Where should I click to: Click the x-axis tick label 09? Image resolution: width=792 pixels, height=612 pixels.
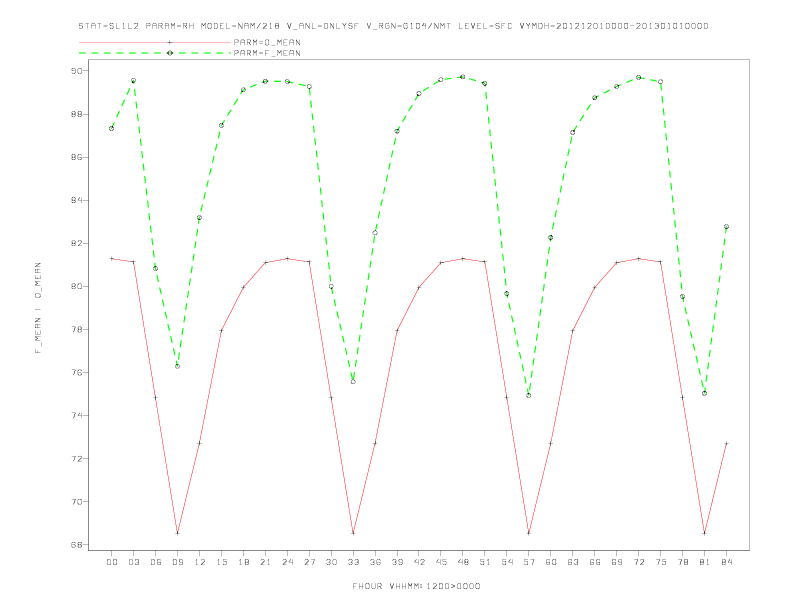[177, 562]
